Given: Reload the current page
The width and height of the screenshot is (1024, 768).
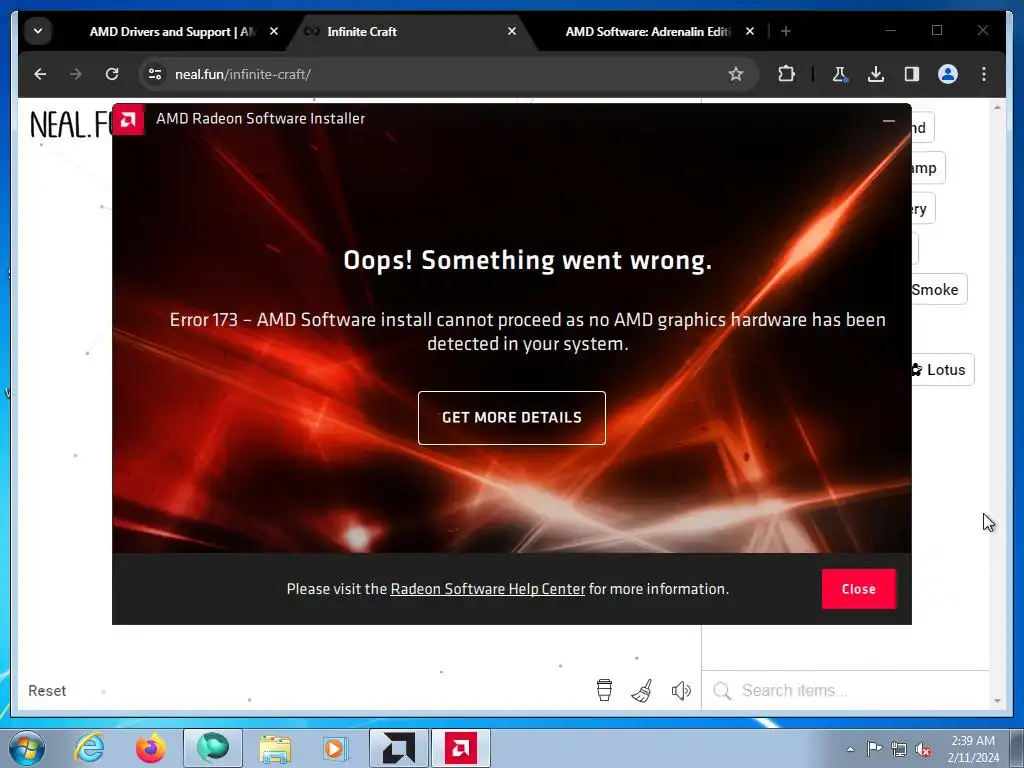Looking at the screenshot, I should tap(112, 74).
